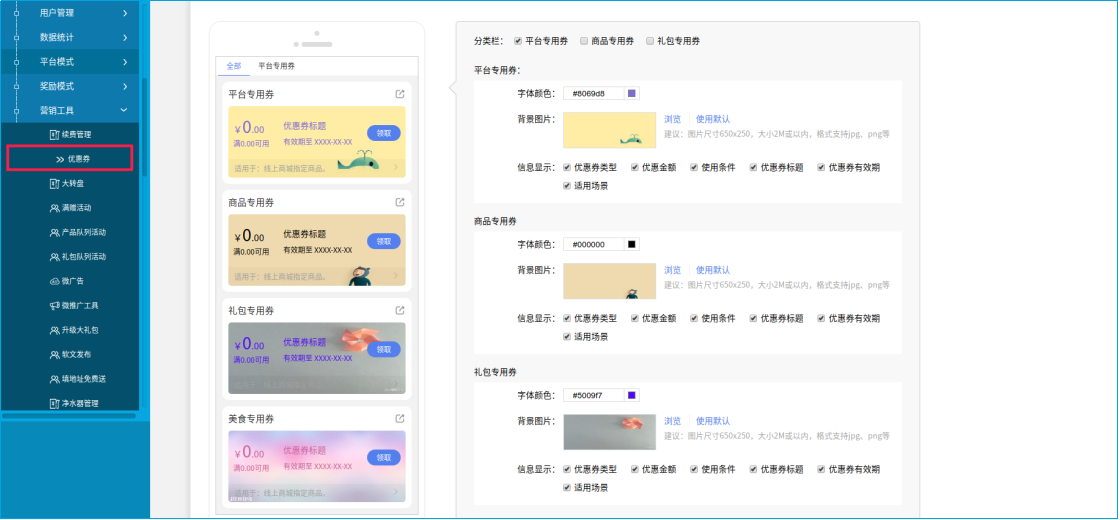Click 使用默认 for 商品专用券 background image
1120x520 pixels.
click(x=713, y=270)
